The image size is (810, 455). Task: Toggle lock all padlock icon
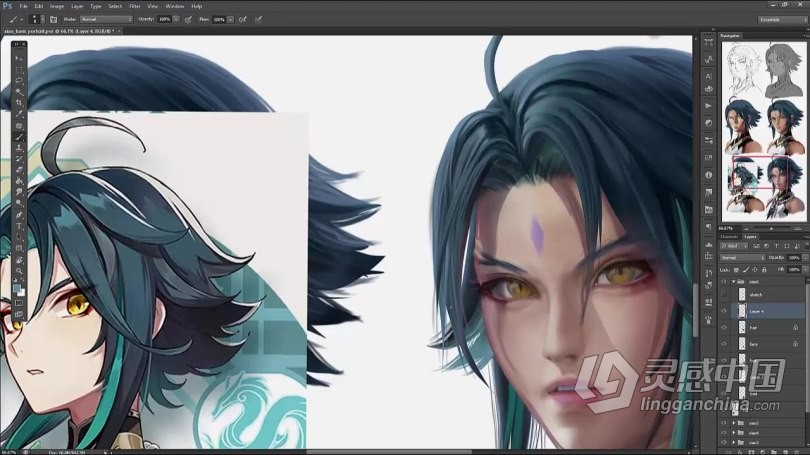point(764,270)
